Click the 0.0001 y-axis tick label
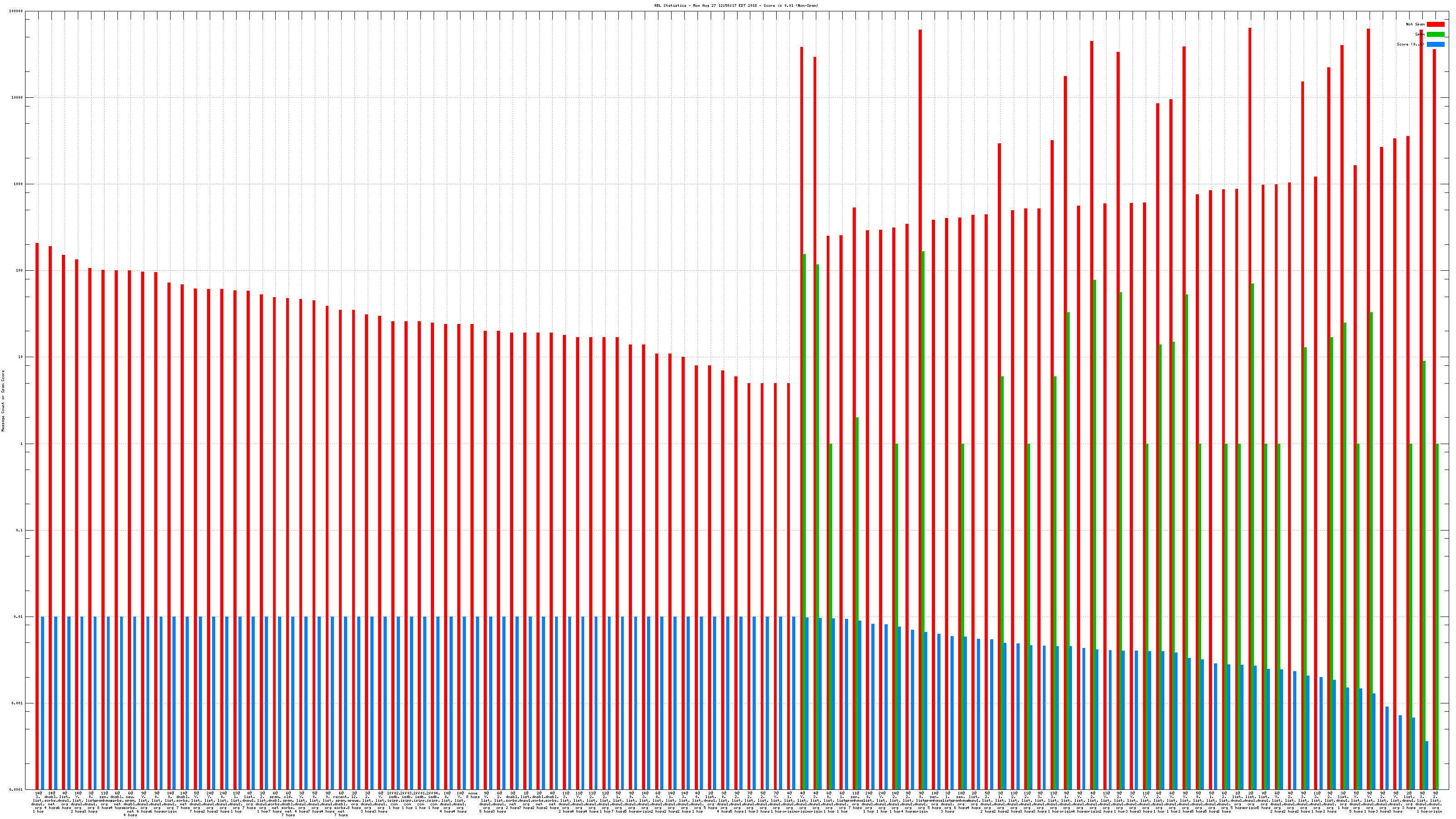The width and height of the screenshot is (1456, 819). 16,789
